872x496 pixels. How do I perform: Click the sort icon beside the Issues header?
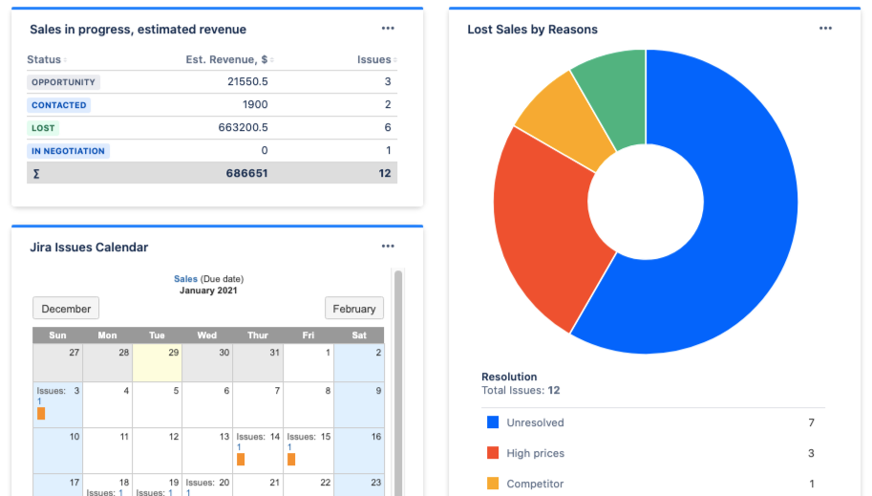[395, 61]
